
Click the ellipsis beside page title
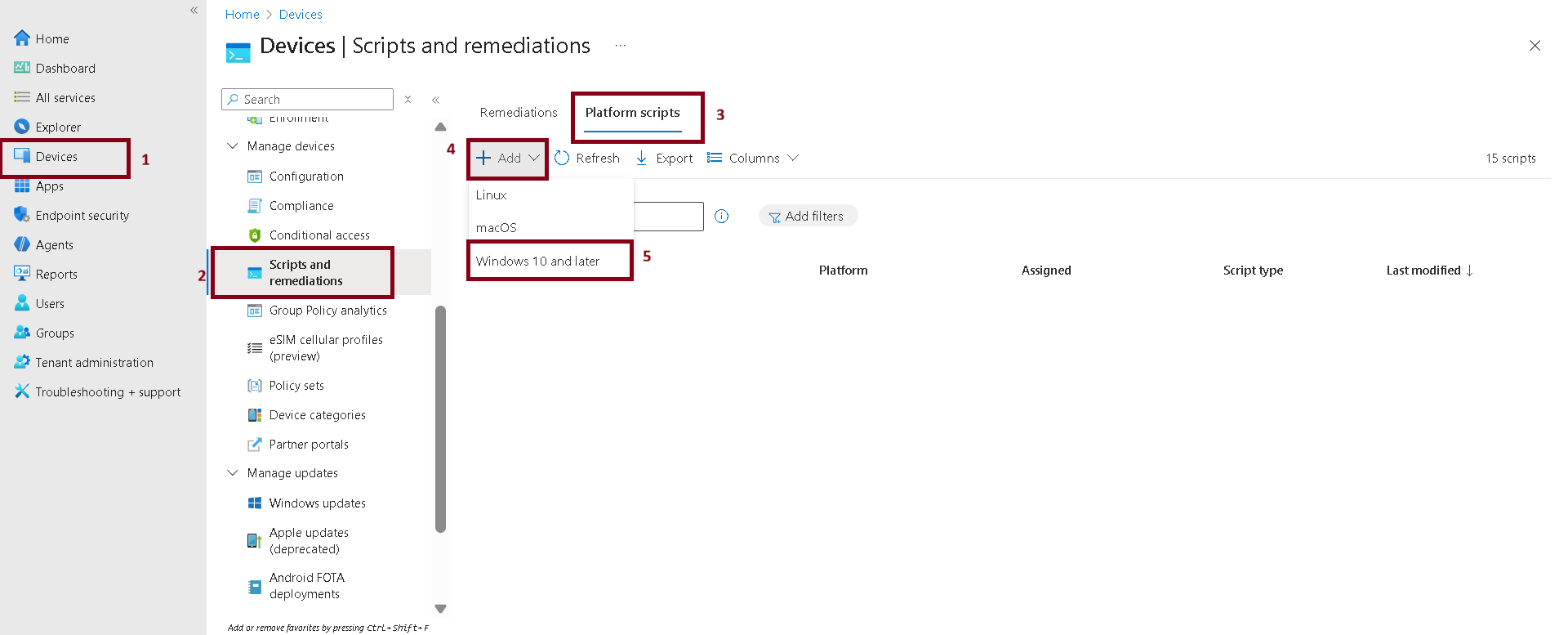[621, 46]
